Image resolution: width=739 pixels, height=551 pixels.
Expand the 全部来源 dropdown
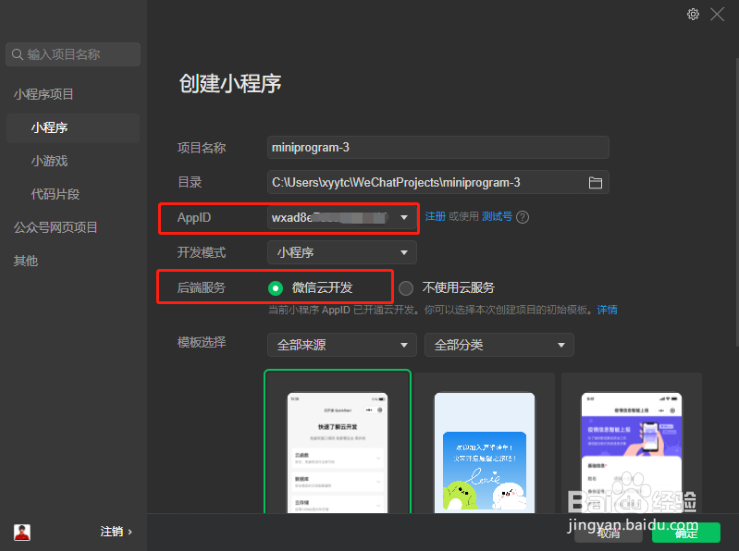click(x=342, y=345)
